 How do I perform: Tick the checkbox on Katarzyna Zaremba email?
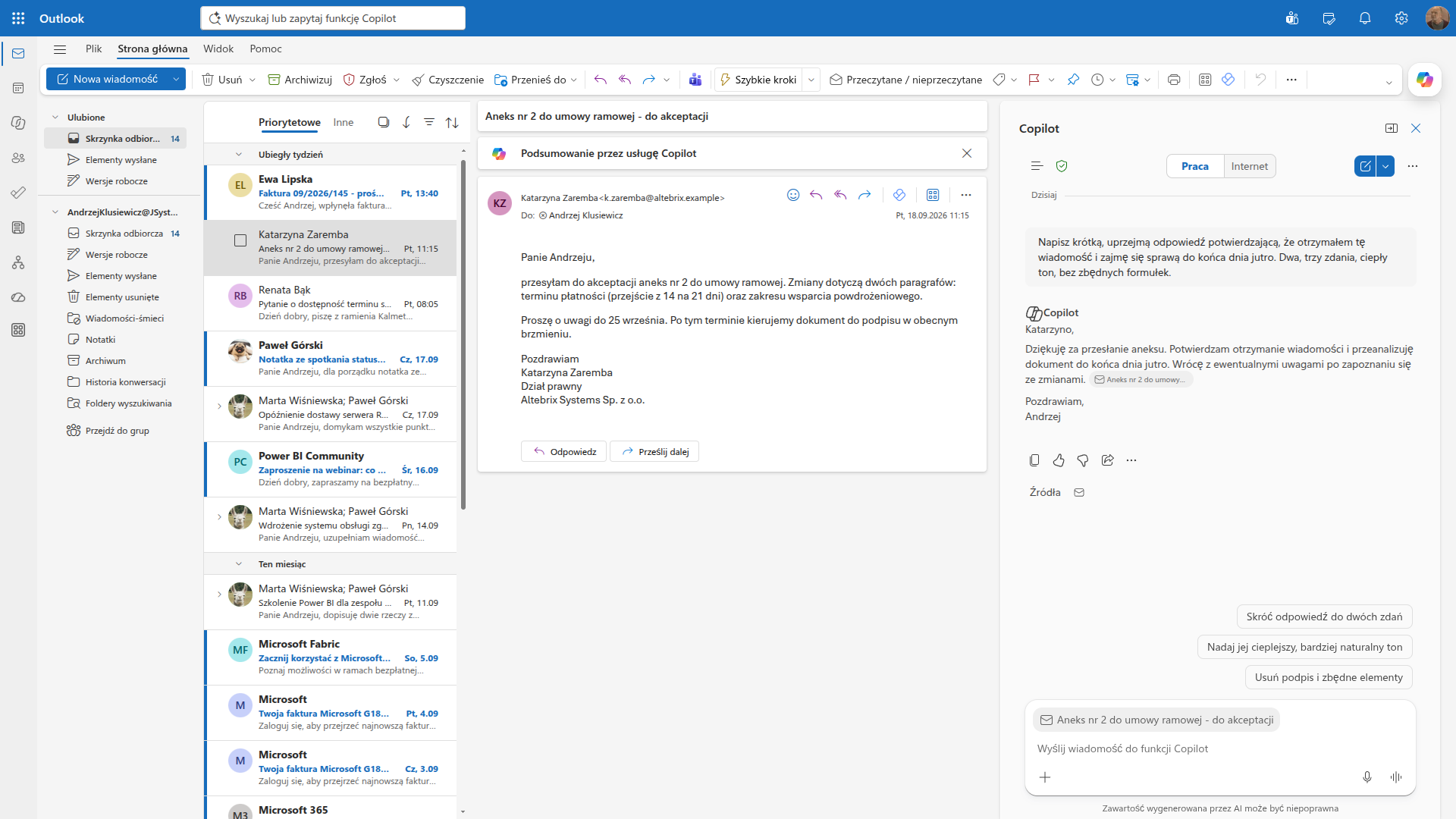pos(240,240)
